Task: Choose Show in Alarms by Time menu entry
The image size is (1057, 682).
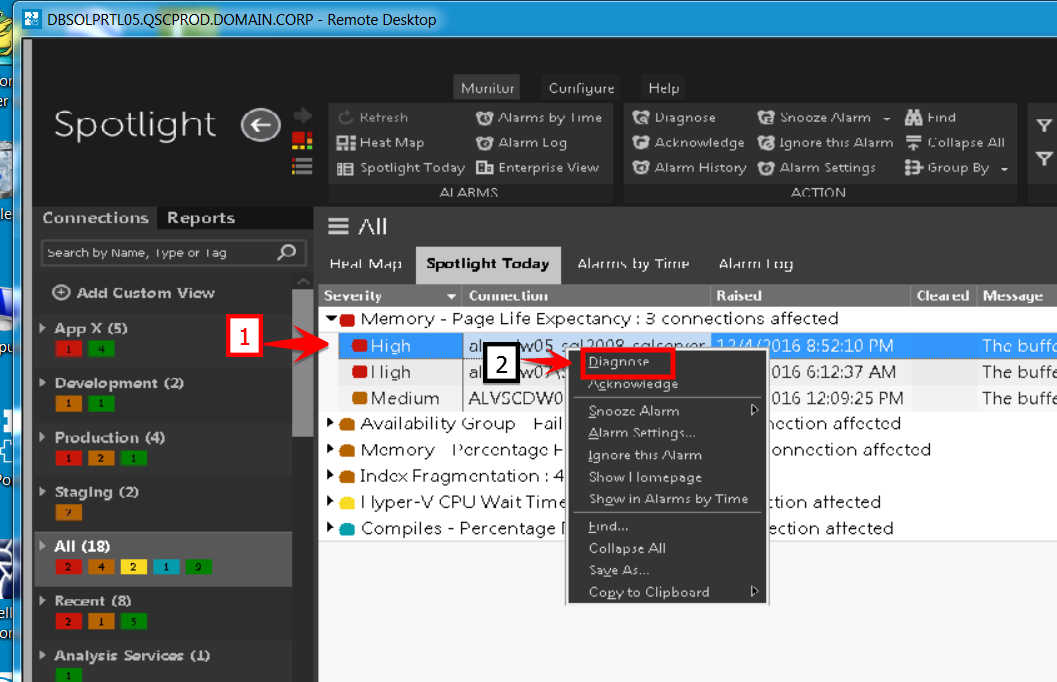Action: point(668,499)
